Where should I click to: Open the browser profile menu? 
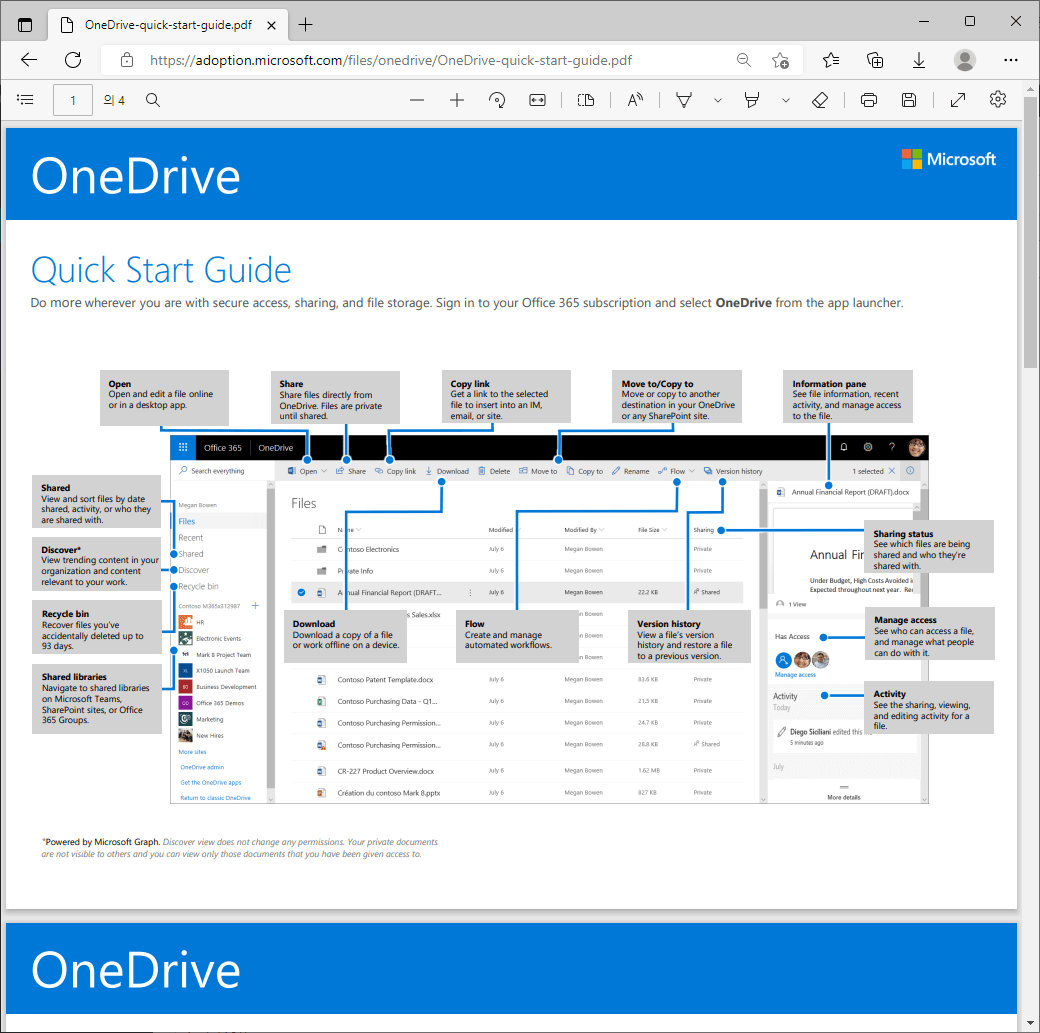tap(964, 60)
